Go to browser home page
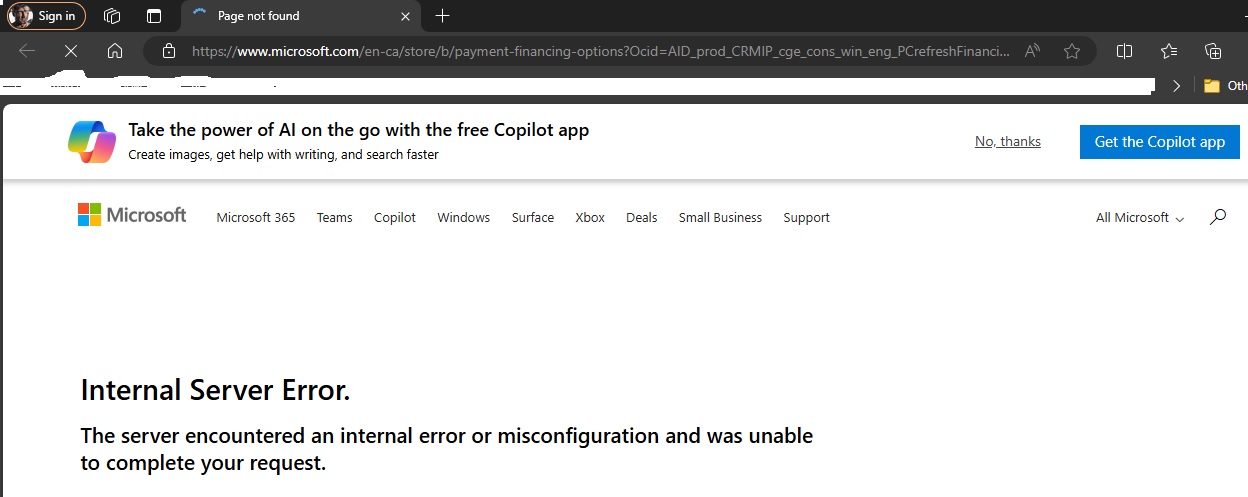Screen dimensions: 1248x497 tap(115, 51)
